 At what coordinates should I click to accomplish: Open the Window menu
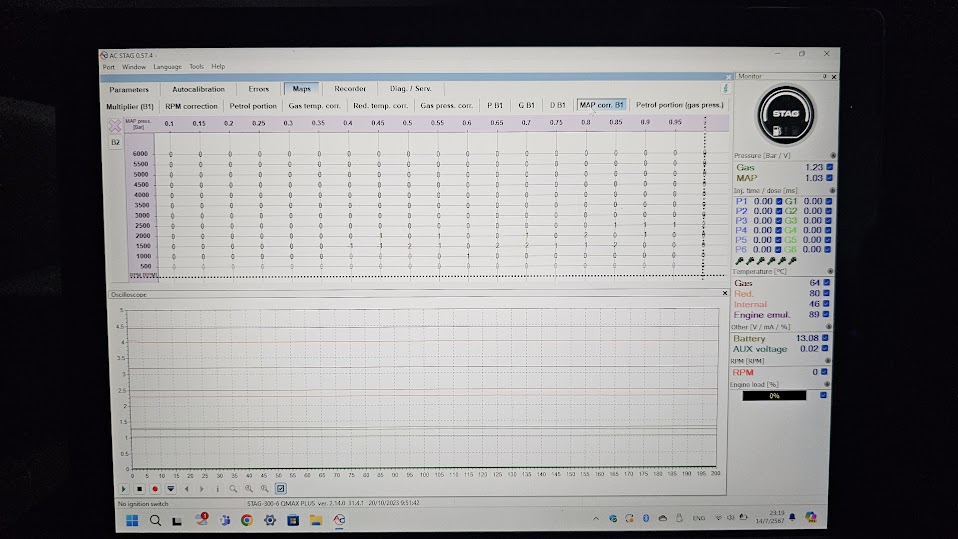[134, 67]
